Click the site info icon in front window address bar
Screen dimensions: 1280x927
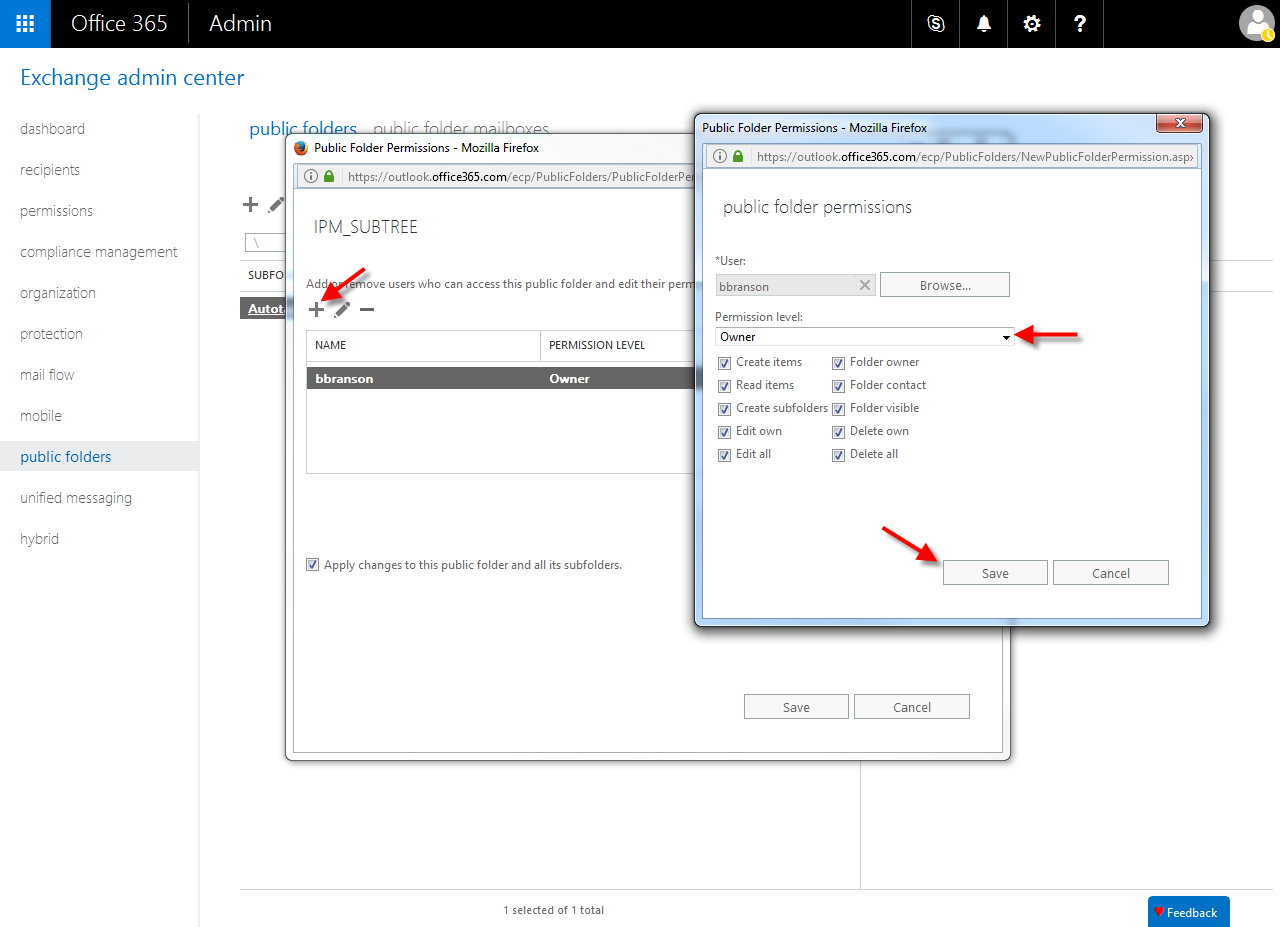click(719, 157)
